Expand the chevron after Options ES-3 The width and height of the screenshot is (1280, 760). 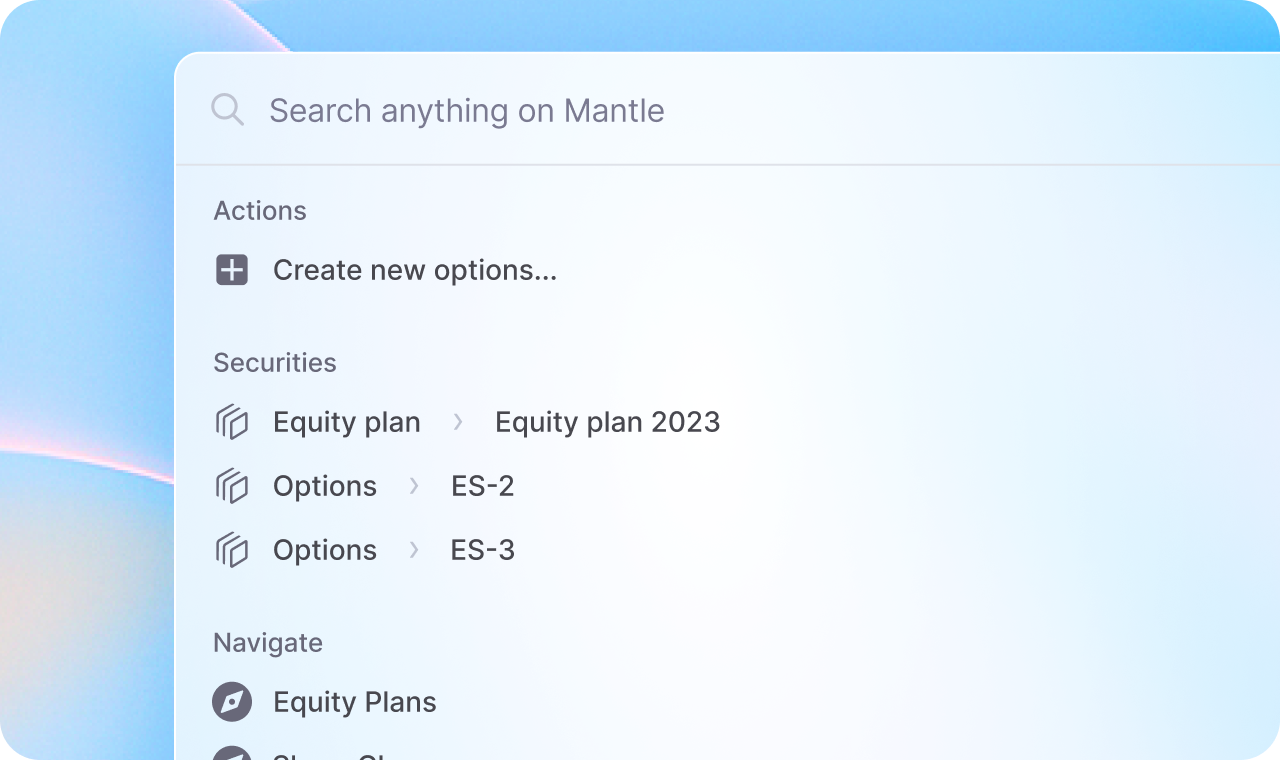[x=414, y=550]
